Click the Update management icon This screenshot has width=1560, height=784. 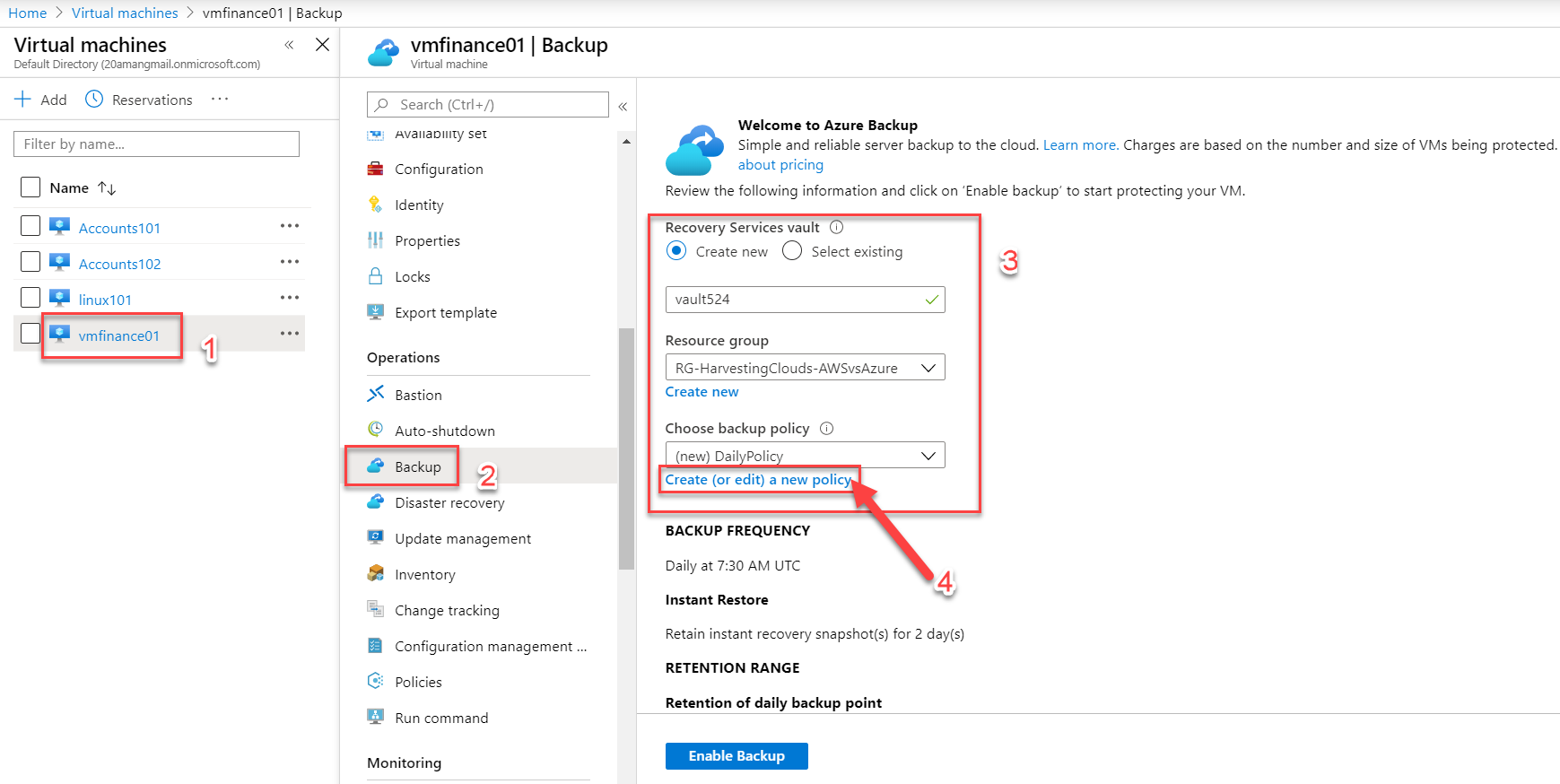[x=376, y=537]
